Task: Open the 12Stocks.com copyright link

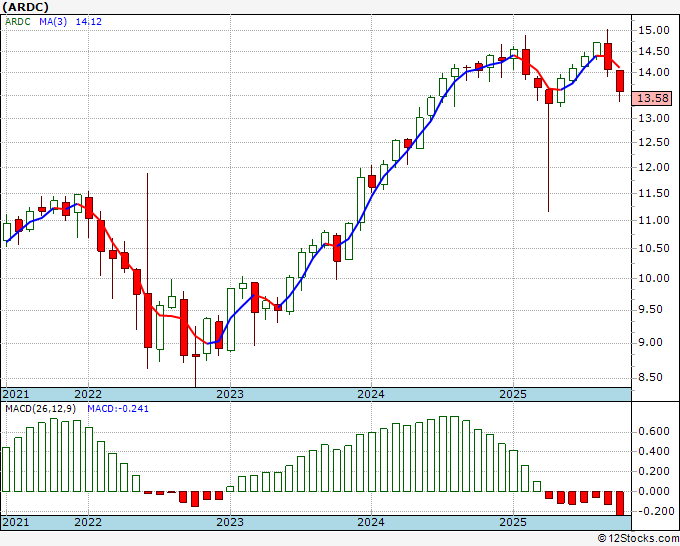Action: tap(638, 538)
